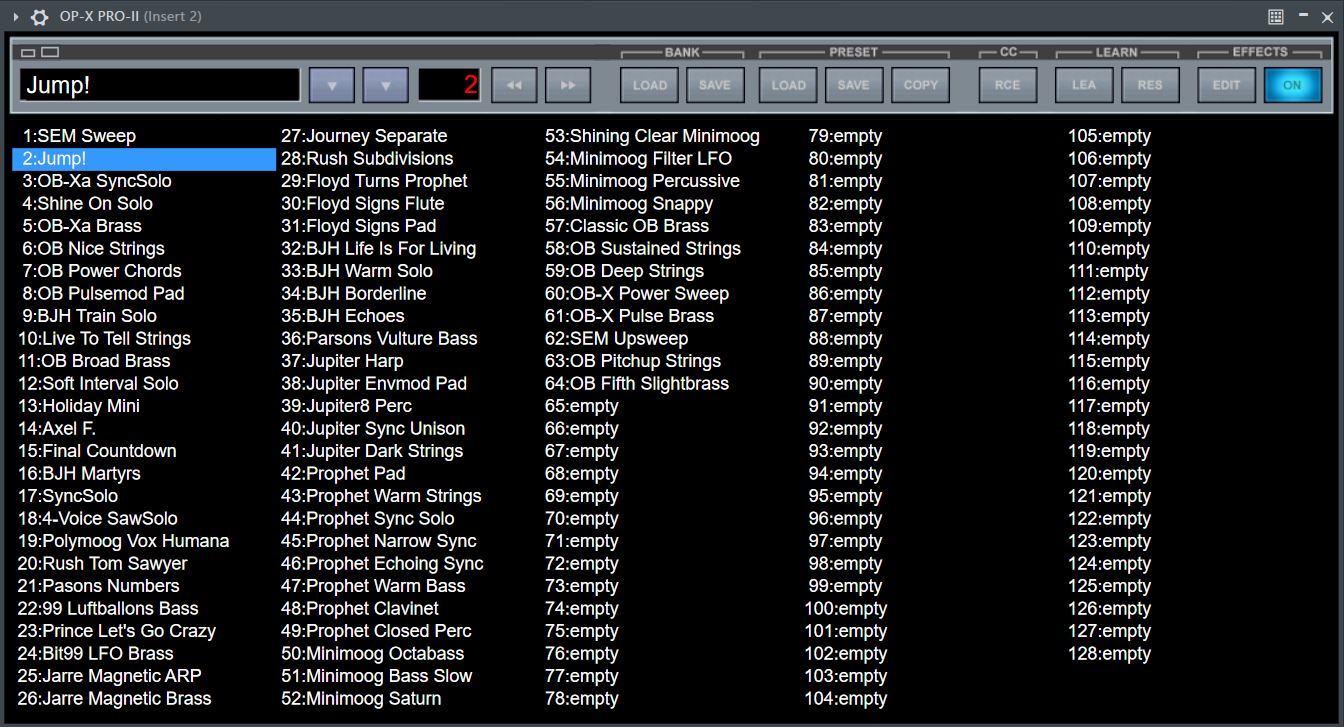1344x727 pixels.
Task: Click the BANK SAVE button
Action: click(x=715, y=85)
